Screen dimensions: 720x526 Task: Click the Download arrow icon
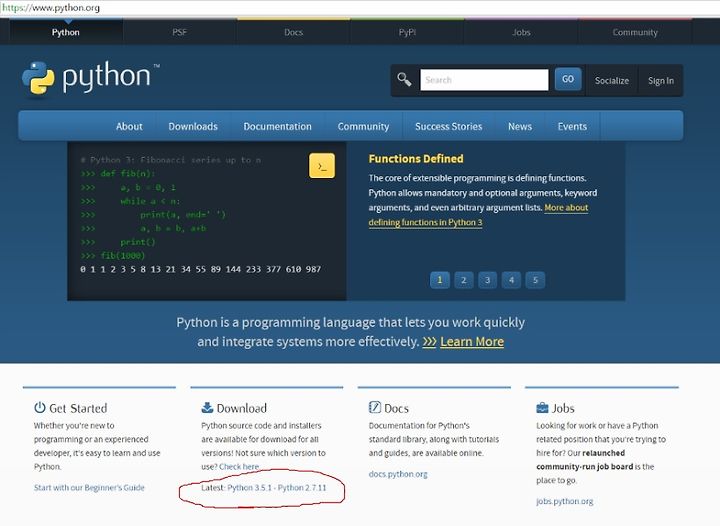[x=207, y=408]
